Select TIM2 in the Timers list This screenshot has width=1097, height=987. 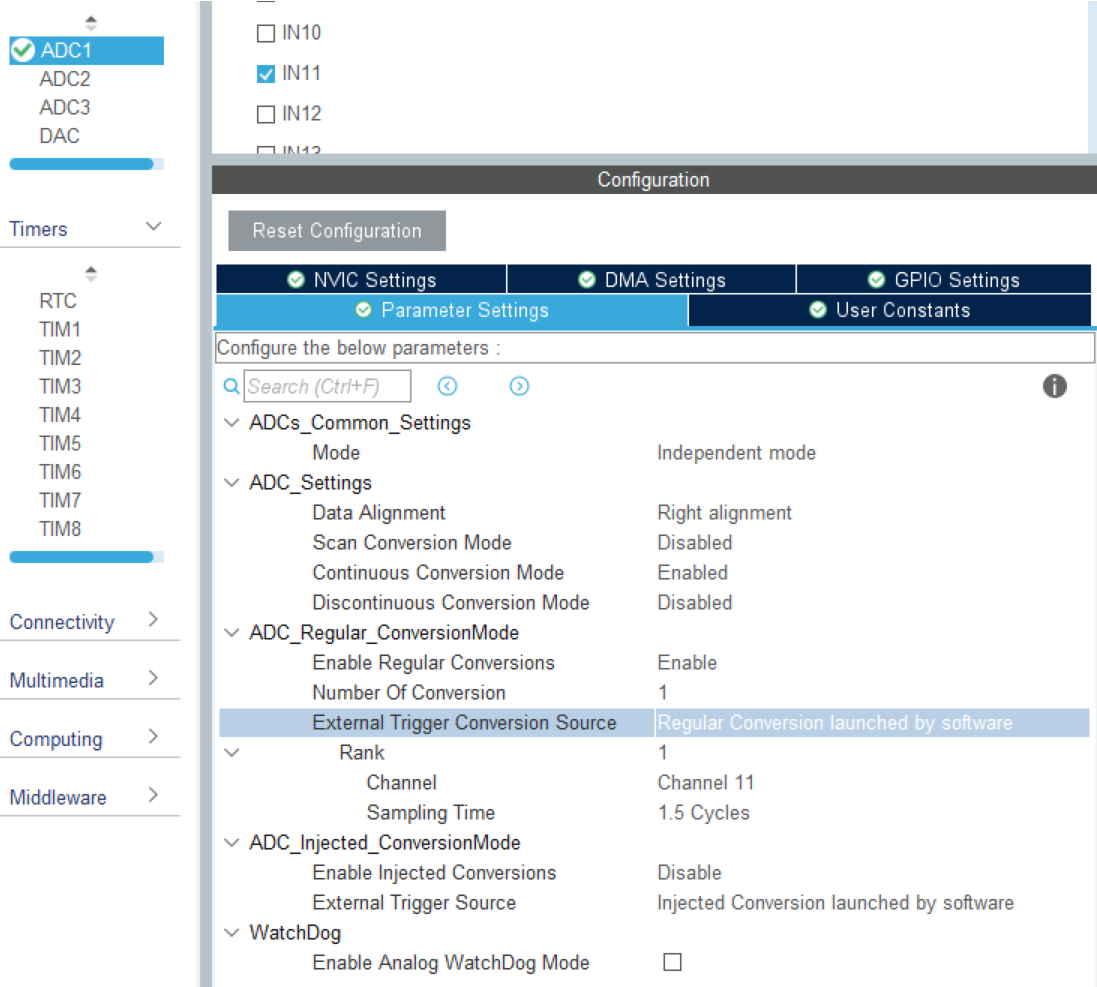pos(60,358)
